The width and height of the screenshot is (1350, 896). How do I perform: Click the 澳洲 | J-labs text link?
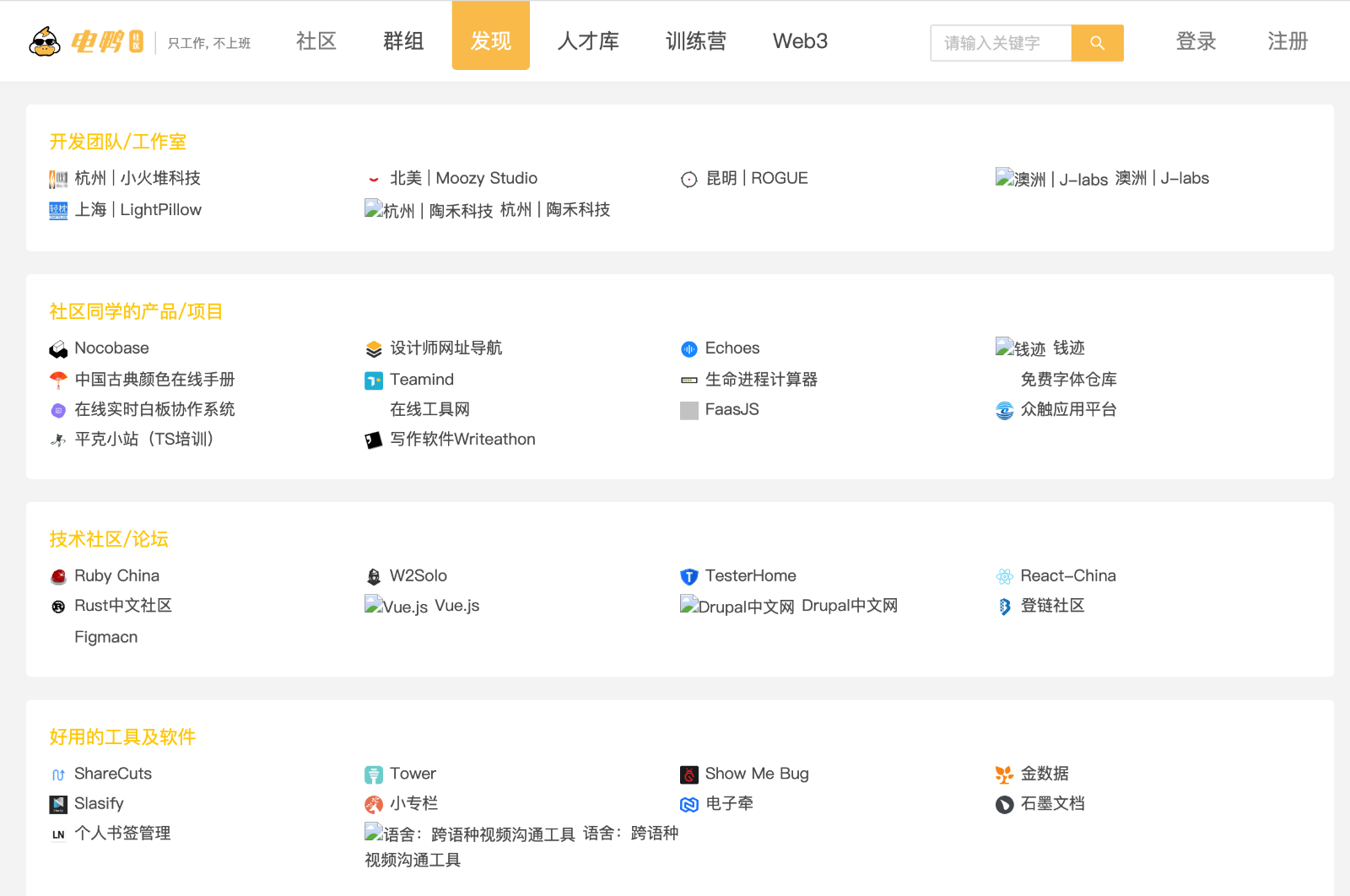tap(1162, 178)
